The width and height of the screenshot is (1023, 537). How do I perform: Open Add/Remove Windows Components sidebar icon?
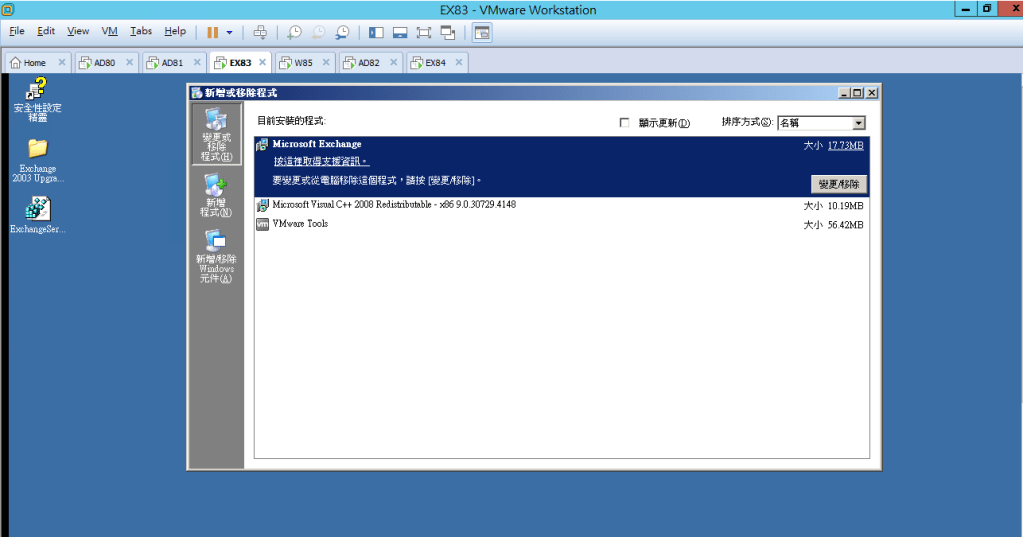tap(216, 256)
